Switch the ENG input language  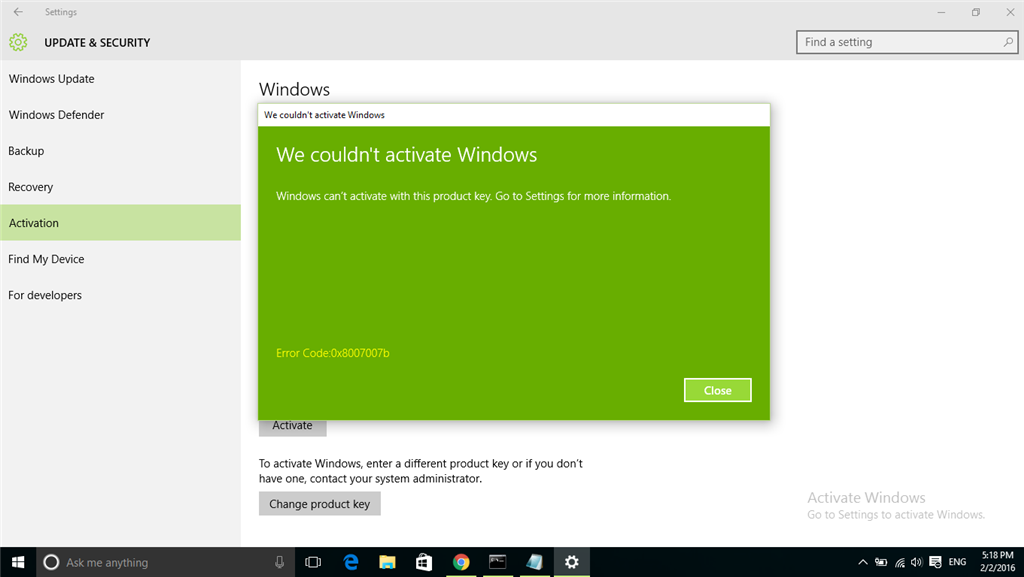tap(957, 562)
